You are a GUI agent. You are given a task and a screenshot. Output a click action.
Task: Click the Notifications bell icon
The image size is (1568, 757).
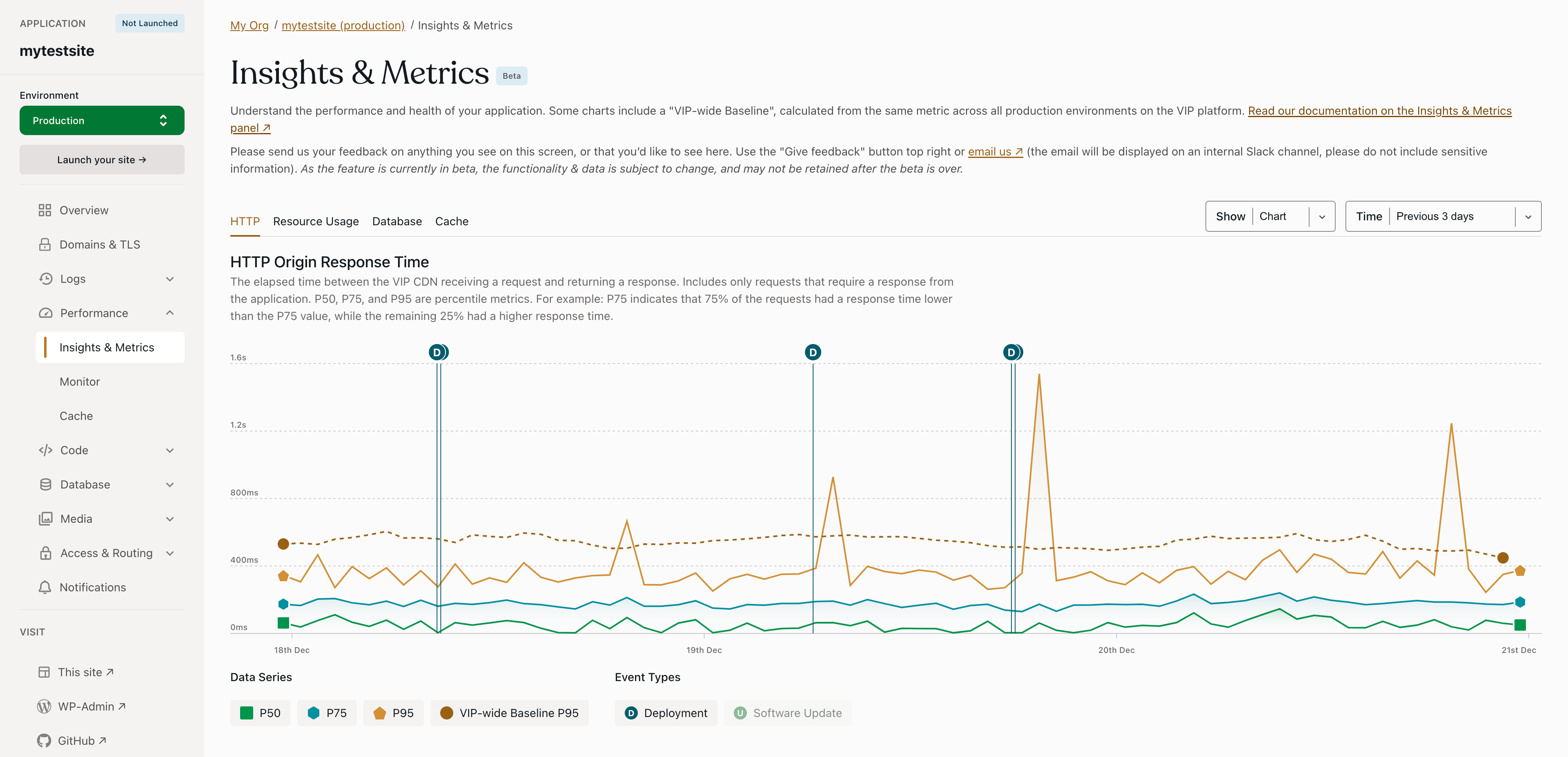coord(45,587)
